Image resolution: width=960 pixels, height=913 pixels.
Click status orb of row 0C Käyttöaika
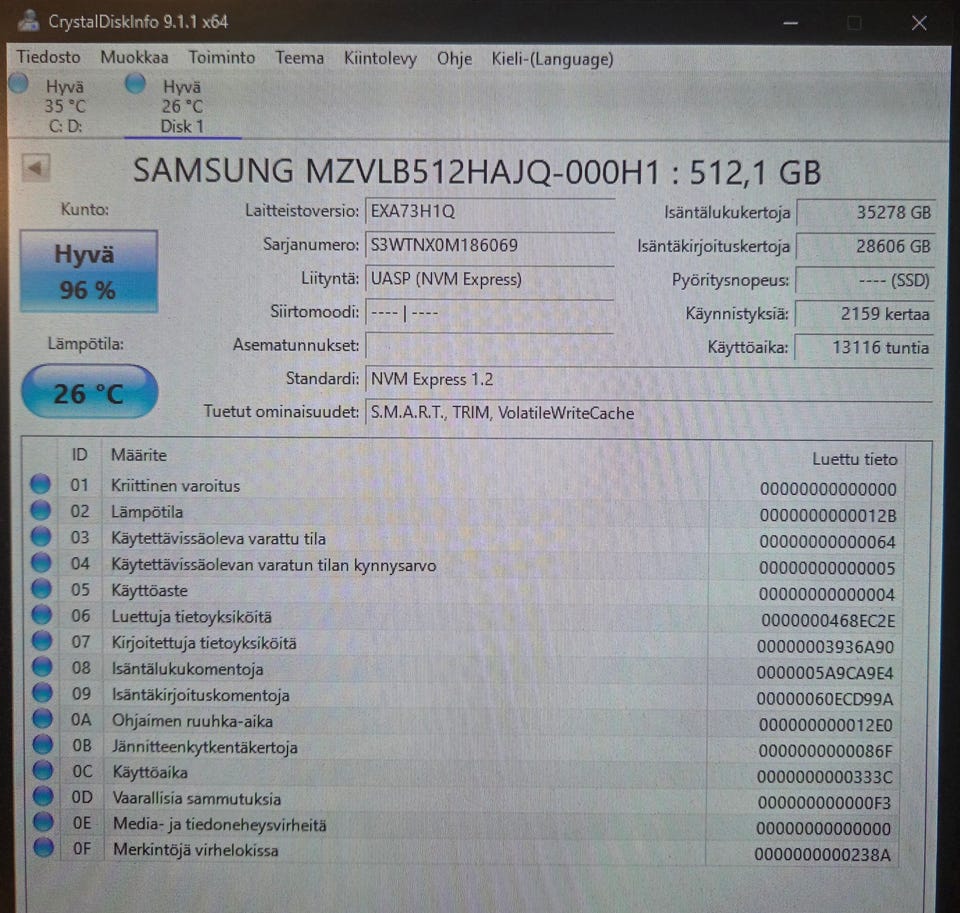pos(43,770)
